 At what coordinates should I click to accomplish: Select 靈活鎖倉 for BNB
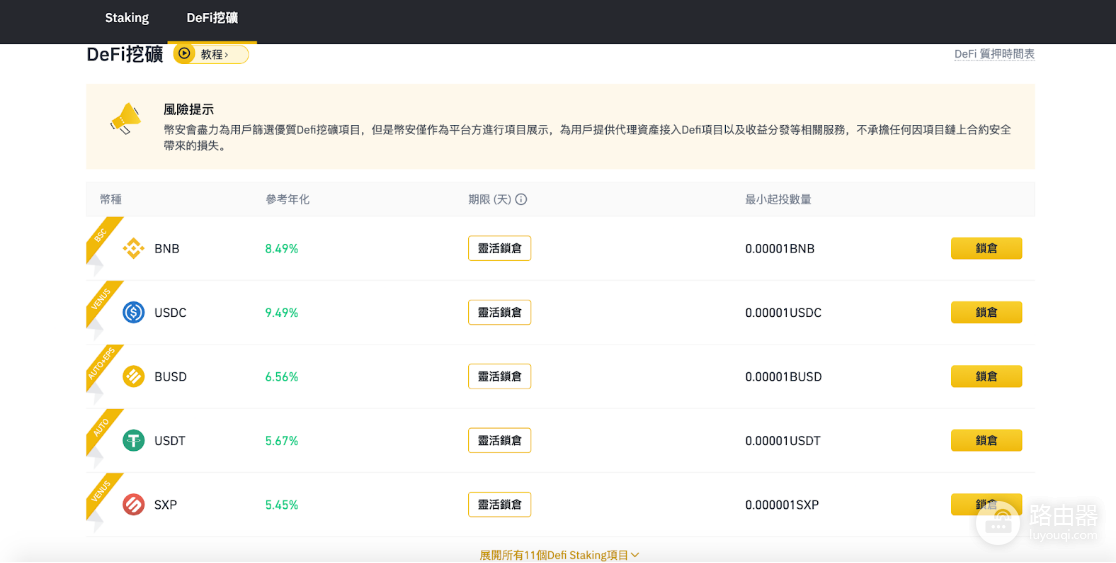[x=499, y=248]
